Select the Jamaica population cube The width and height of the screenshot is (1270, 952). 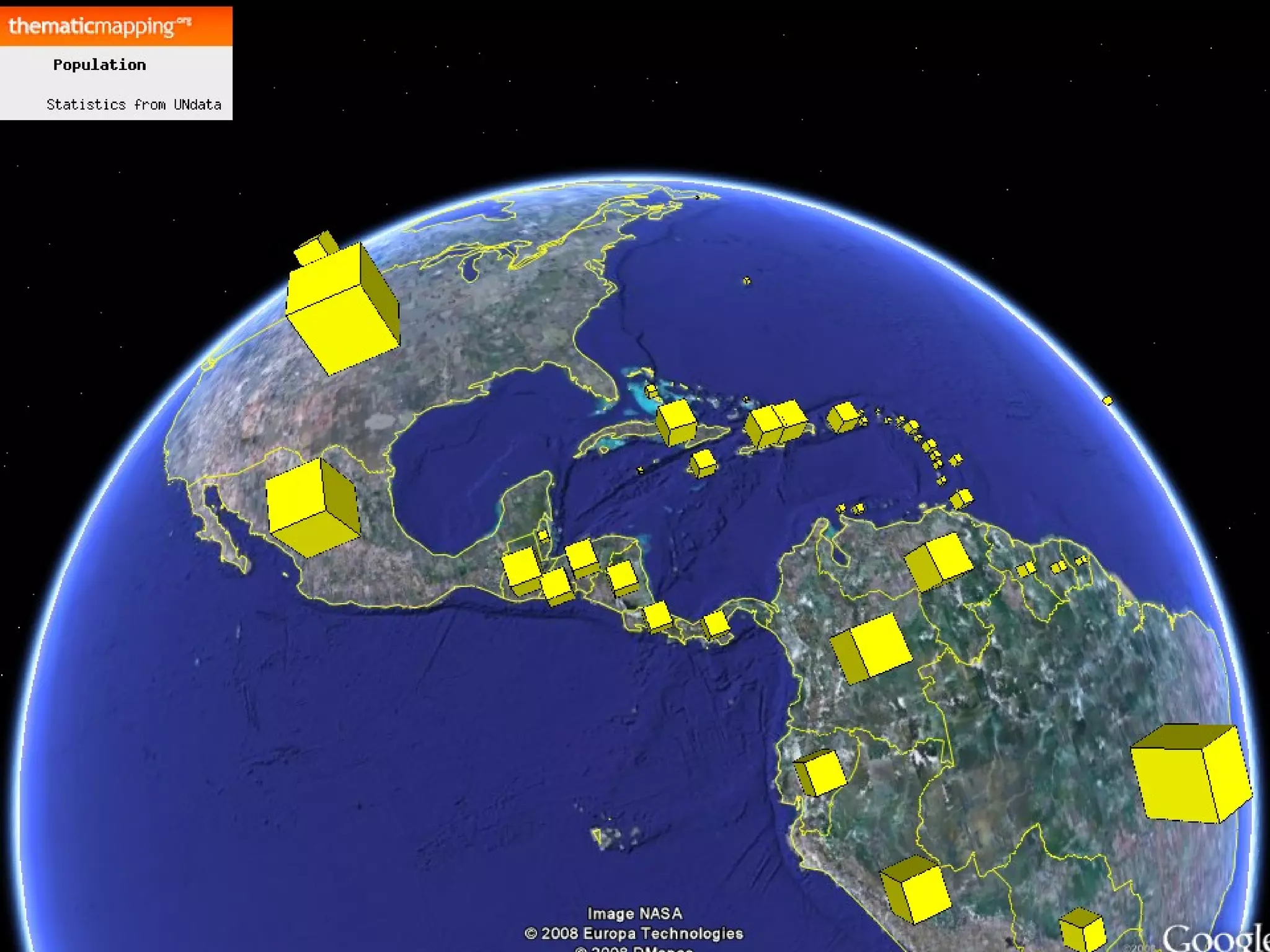(703, 463)
